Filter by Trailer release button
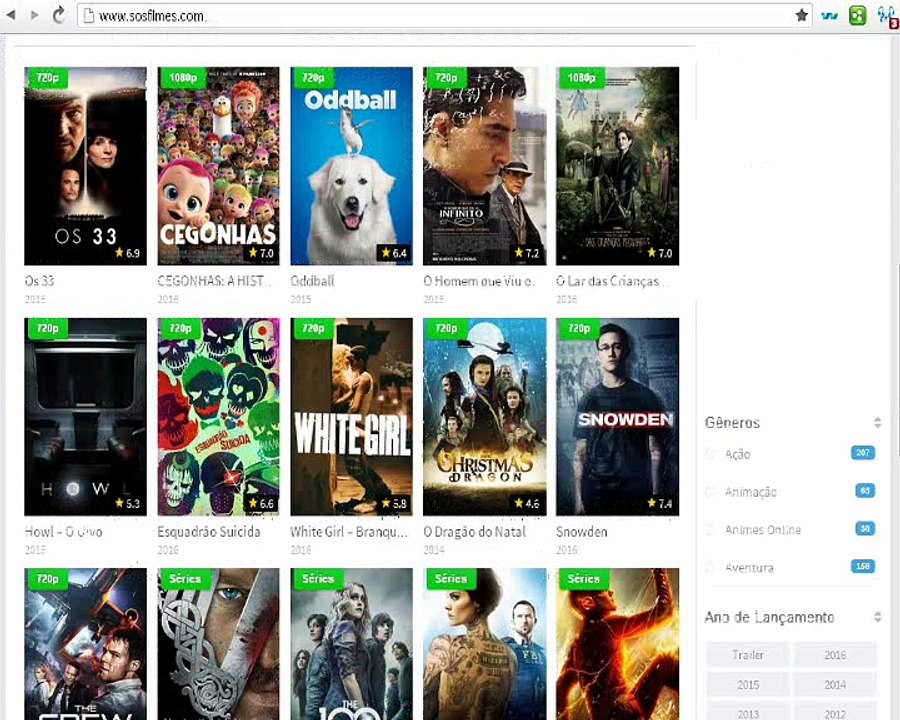The image size is (900, 720). click(x=748, y=655)
